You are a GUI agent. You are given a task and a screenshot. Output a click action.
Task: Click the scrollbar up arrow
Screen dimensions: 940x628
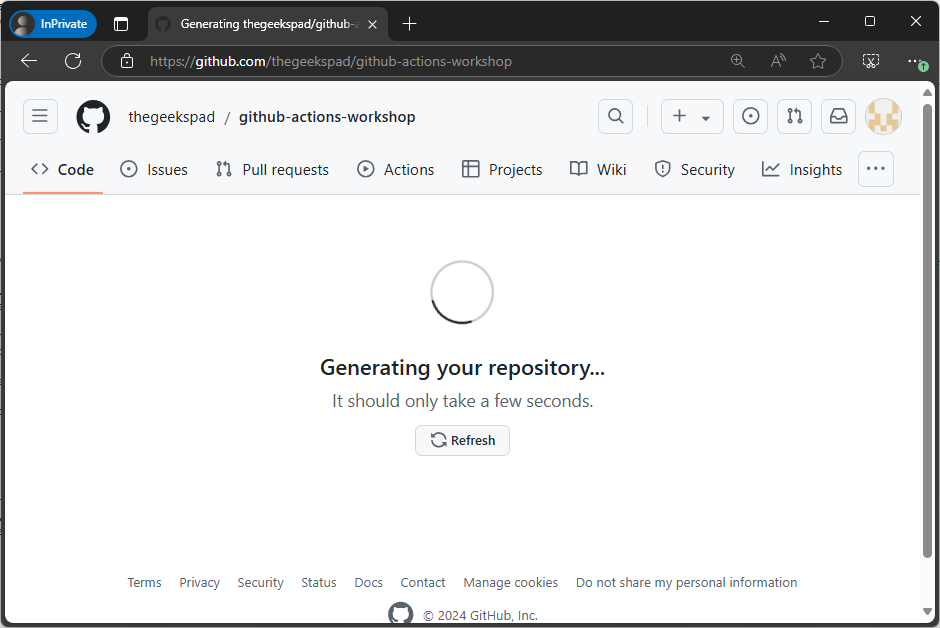point(927,92)
